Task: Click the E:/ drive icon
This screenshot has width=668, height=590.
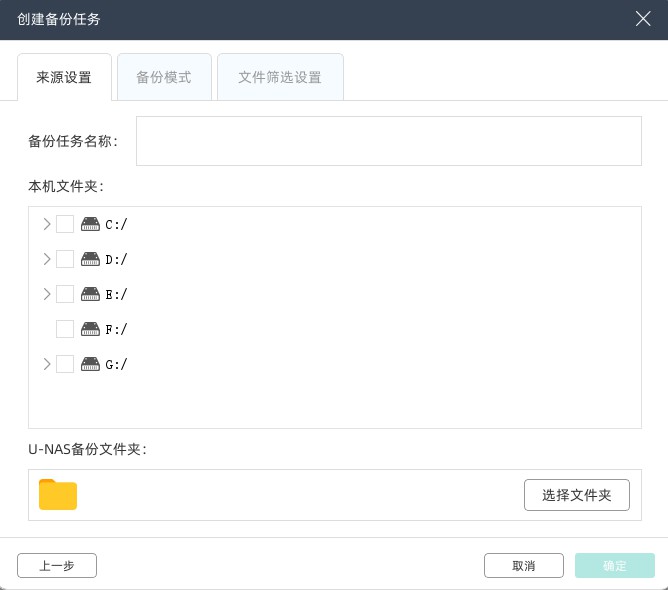Action: 90,294
